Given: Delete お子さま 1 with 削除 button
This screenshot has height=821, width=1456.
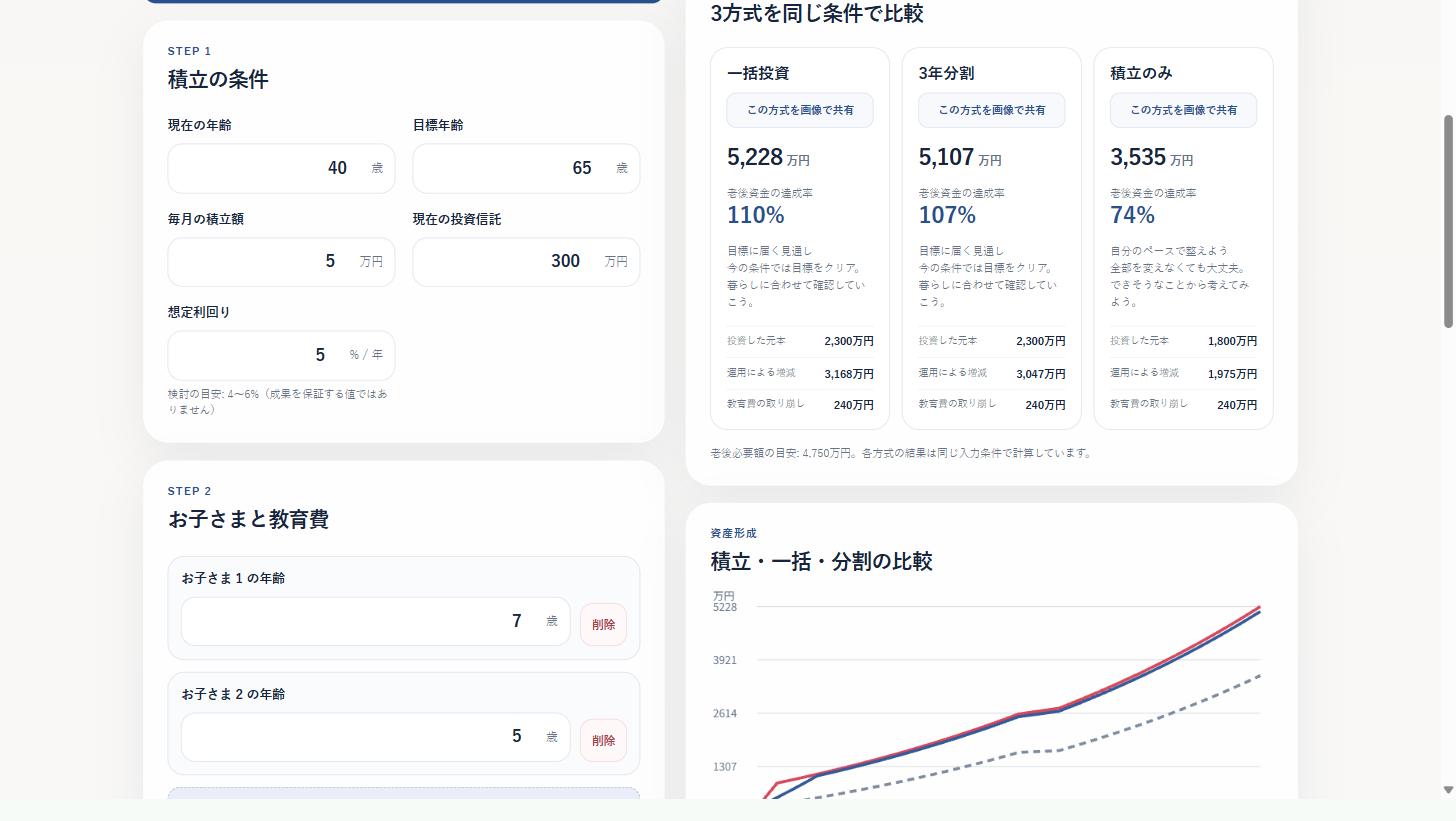Looking at the screenshot, I should [603, 624].
